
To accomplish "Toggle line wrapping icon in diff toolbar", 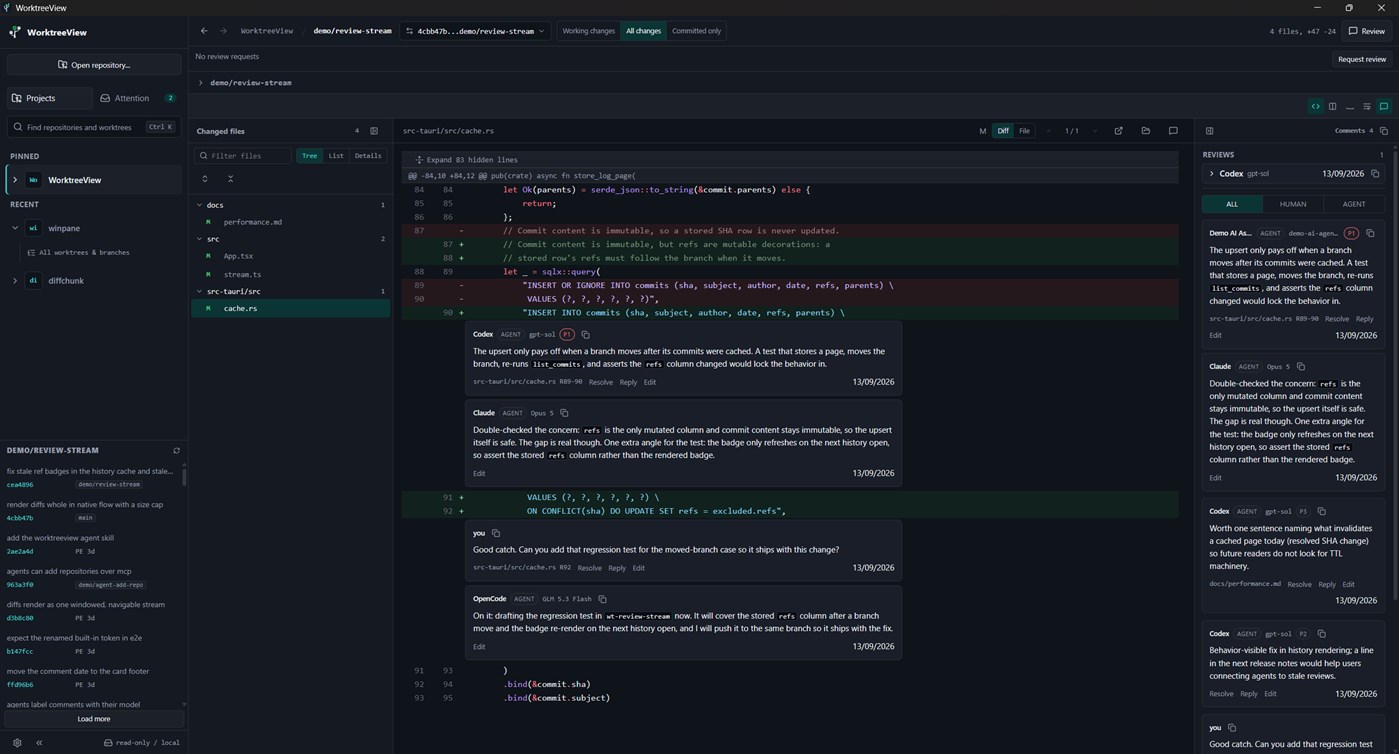I will (1367, 106).
